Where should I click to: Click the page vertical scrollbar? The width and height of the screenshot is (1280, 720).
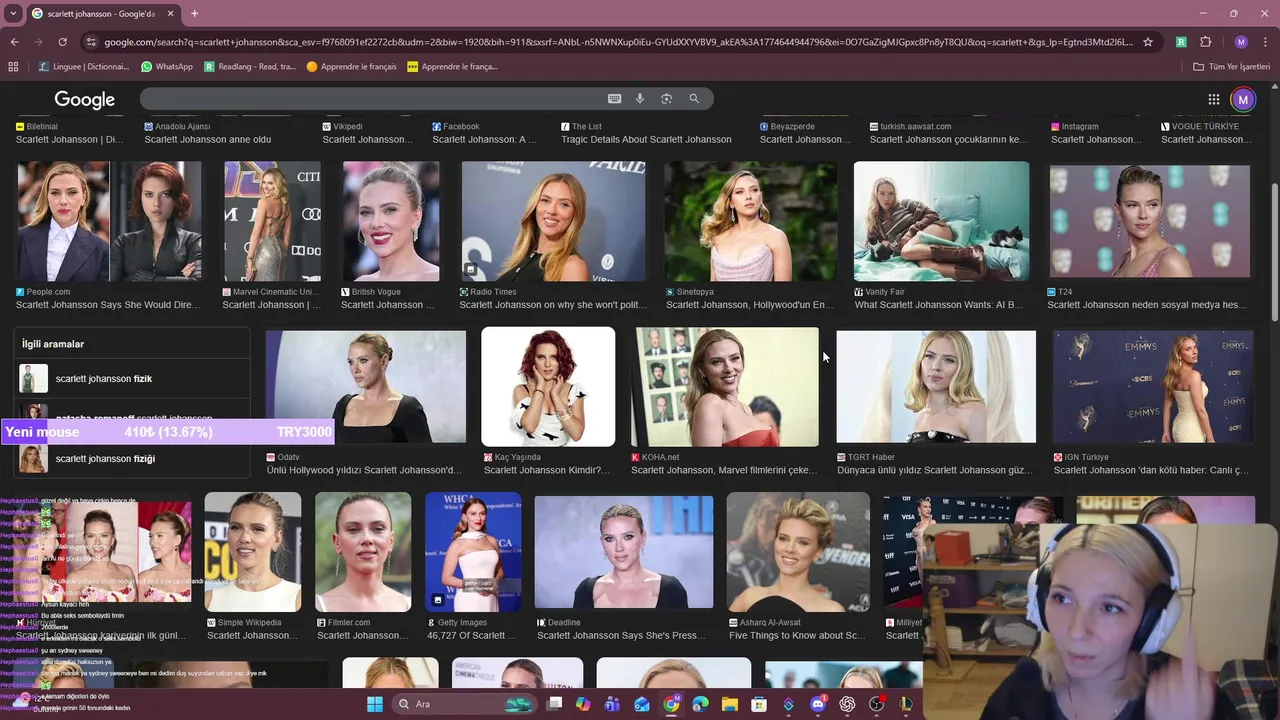1274,250
